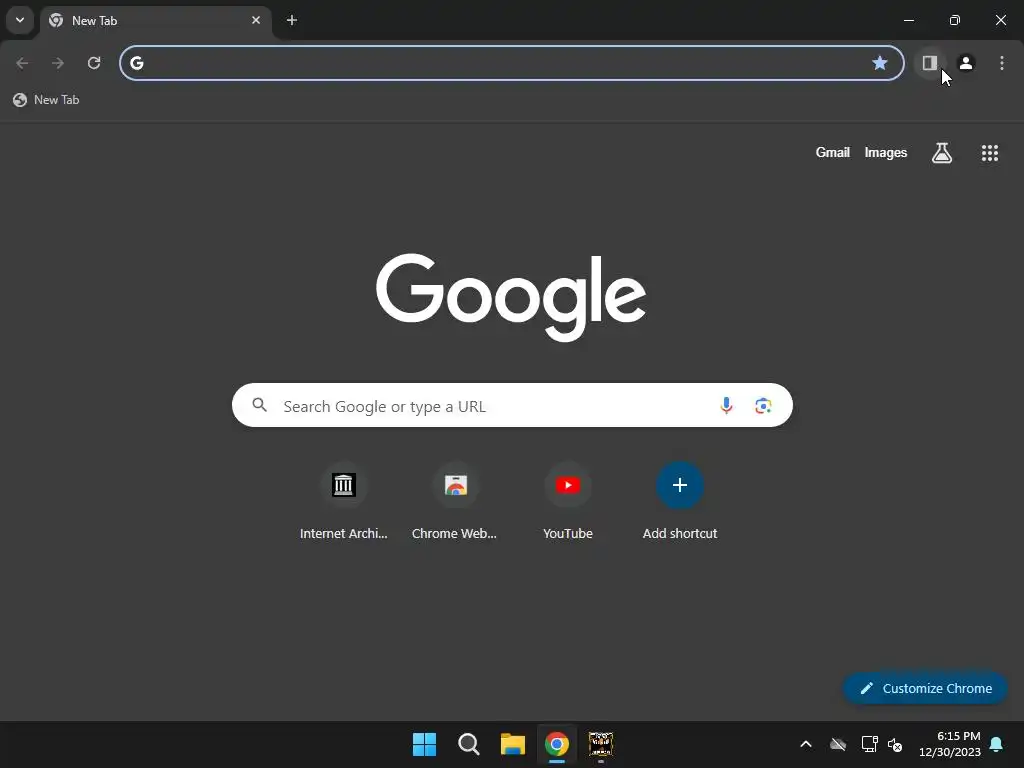Toggle the bookmark star for this tab

[x=880, y=63]
